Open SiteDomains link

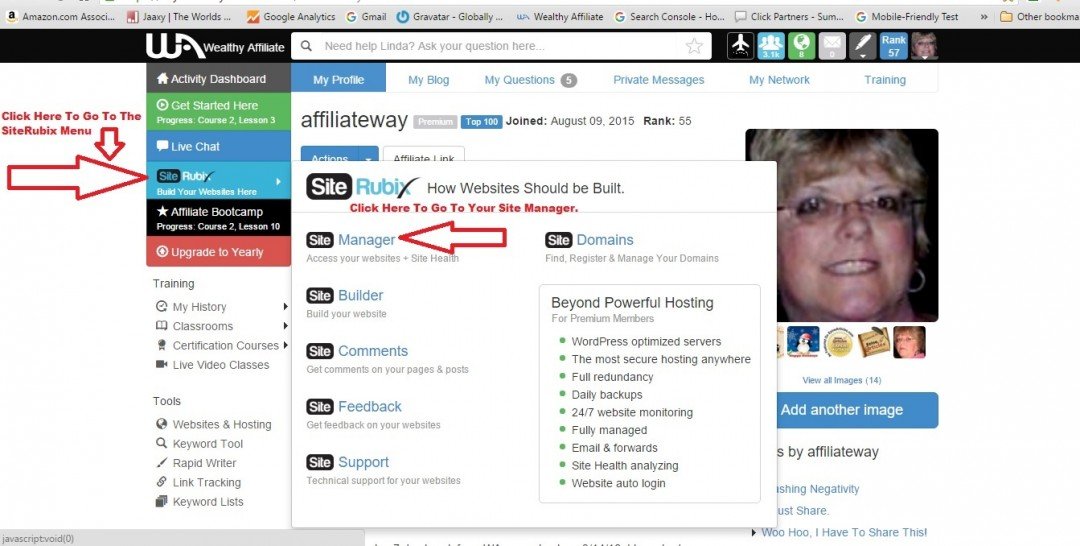click(590, 240)
